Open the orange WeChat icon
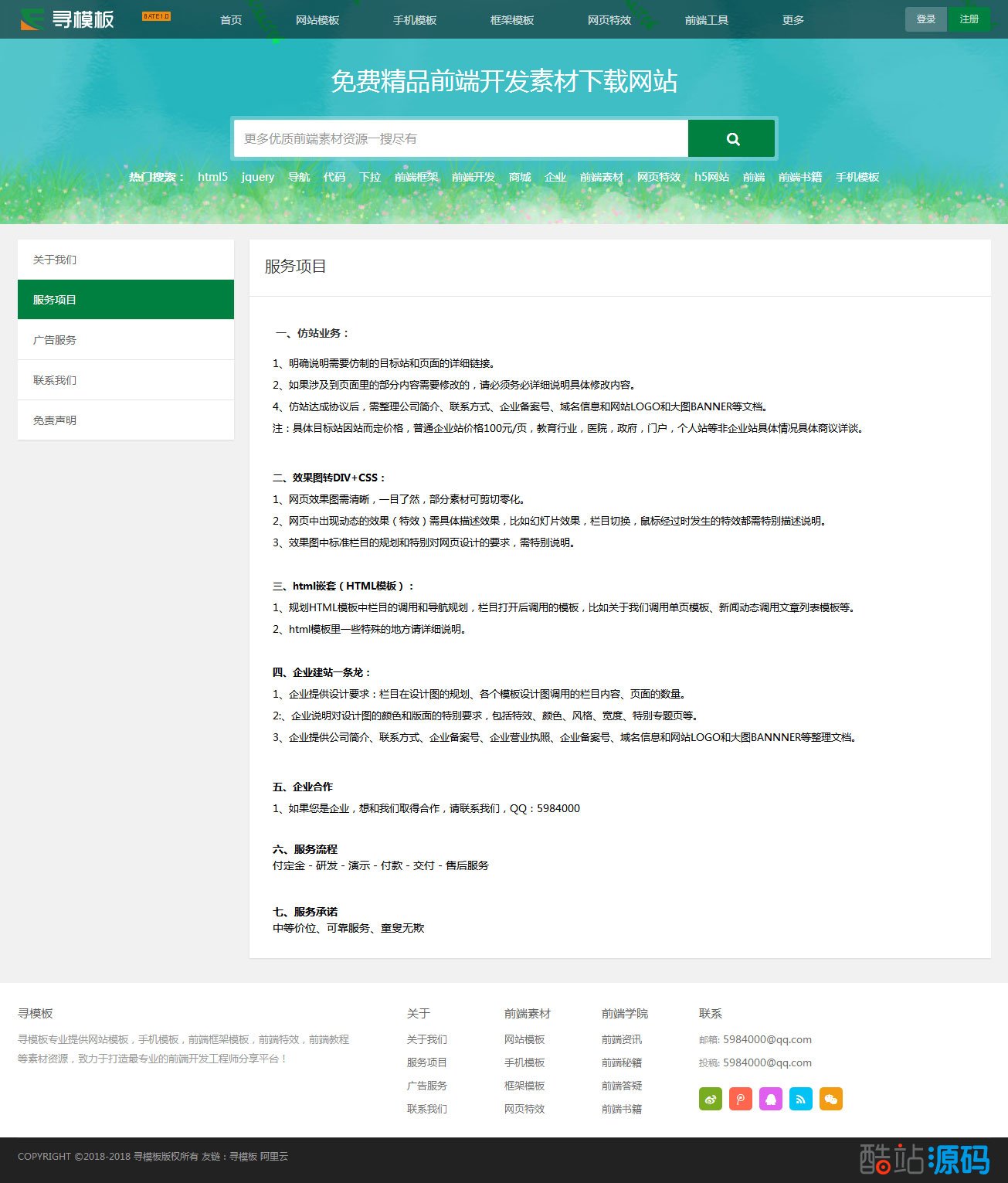 (830, 1099)
